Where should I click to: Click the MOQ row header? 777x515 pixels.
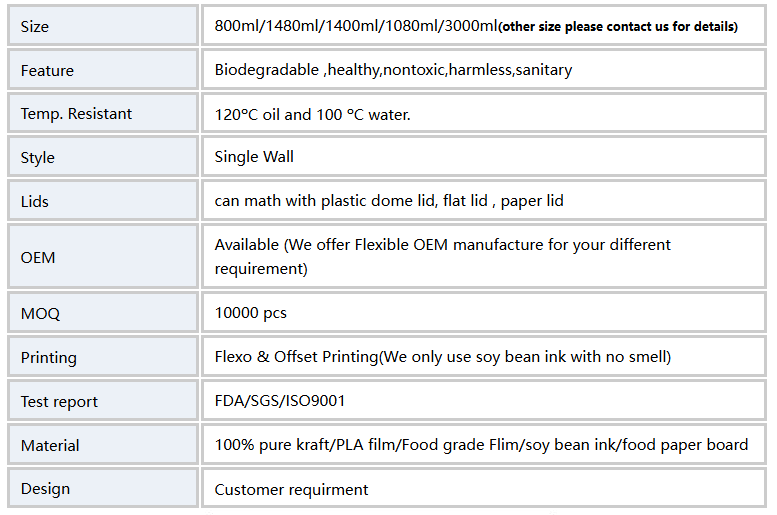[x=103, y=313]
